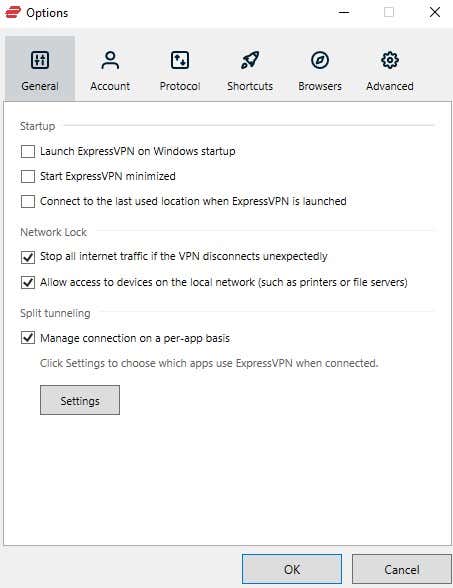The image size is (453, 588).
Task: Open split tunneling Settings button
Action: pos(80,400)
